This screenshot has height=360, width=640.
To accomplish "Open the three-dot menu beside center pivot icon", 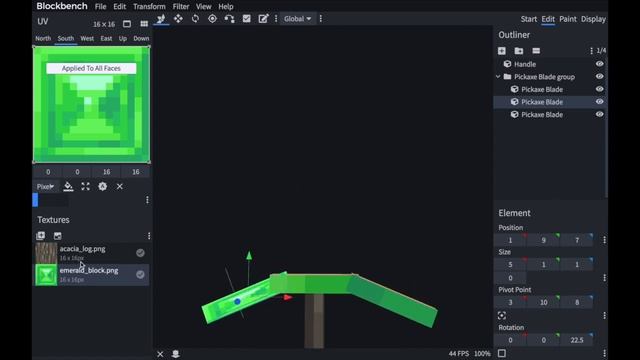I will pos(604,316).
